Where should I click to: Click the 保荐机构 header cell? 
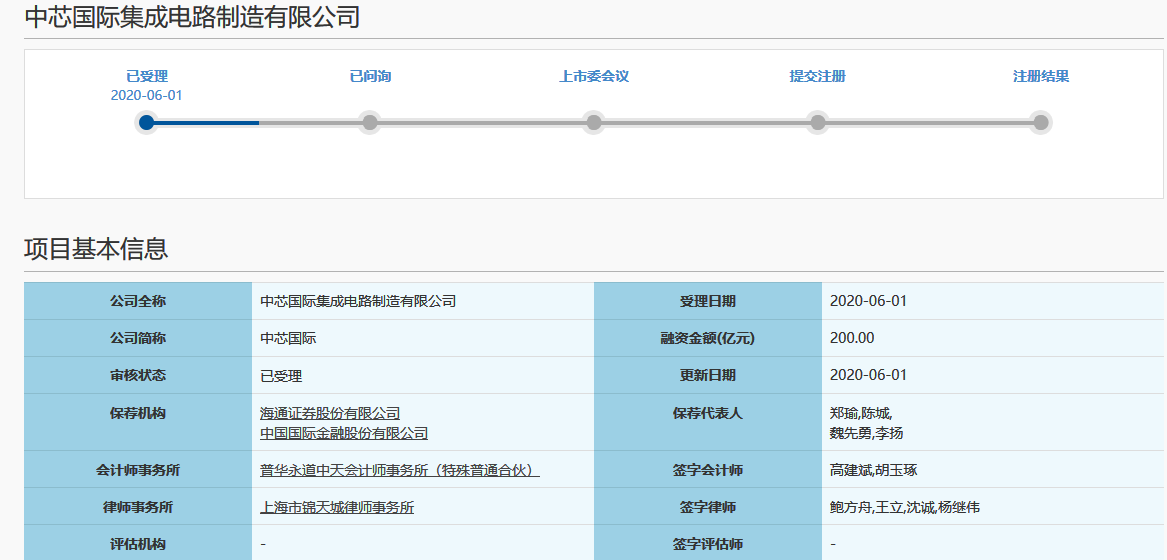click(x=138, y=422)
